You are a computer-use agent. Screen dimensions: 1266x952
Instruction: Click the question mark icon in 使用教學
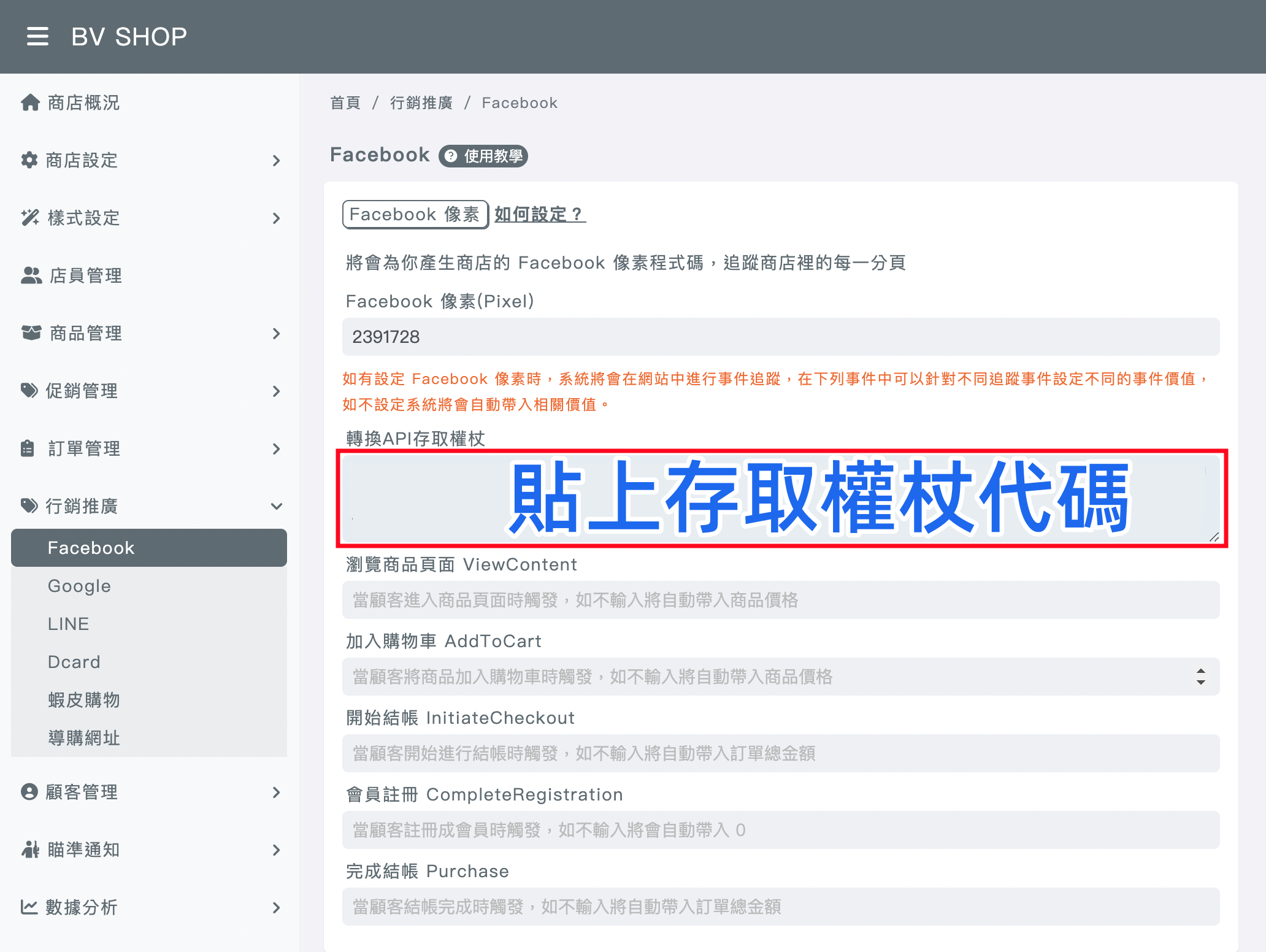(x=451, y=156)
